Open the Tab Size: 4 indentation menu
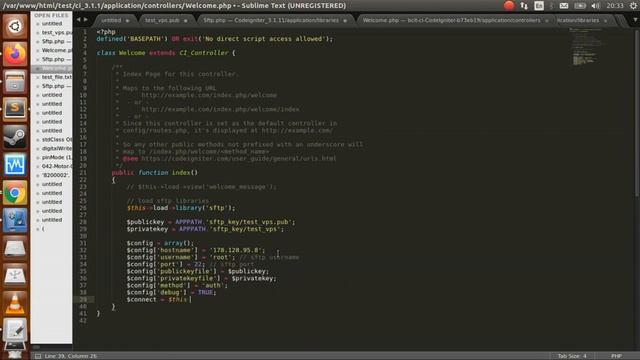Image resolution: width=640 pixels, height=360 pixels. coord(572,356)
